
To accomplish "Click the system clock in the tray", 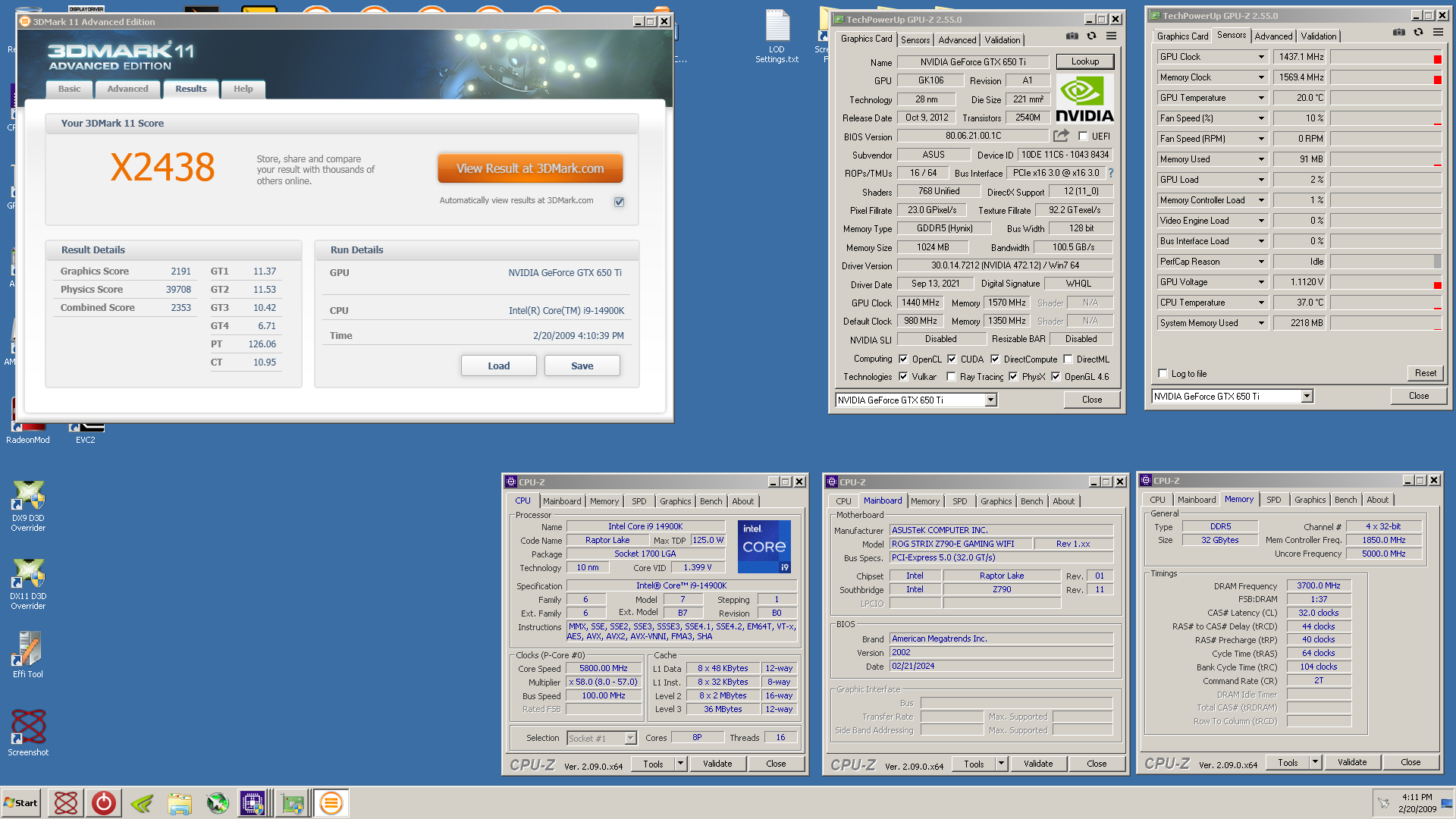I will 1417,803.
